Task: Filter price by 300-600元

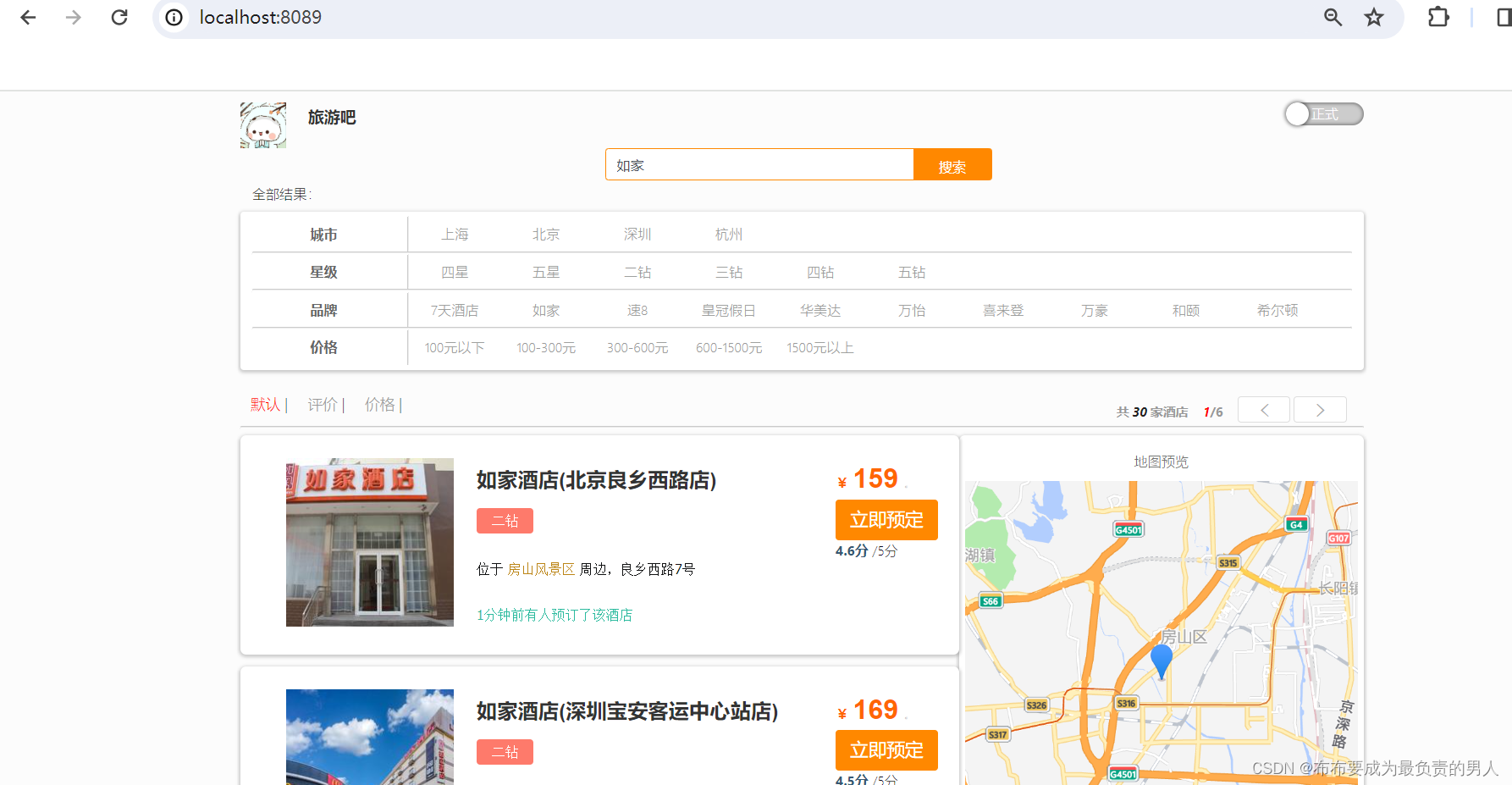Action: point(637,348)
